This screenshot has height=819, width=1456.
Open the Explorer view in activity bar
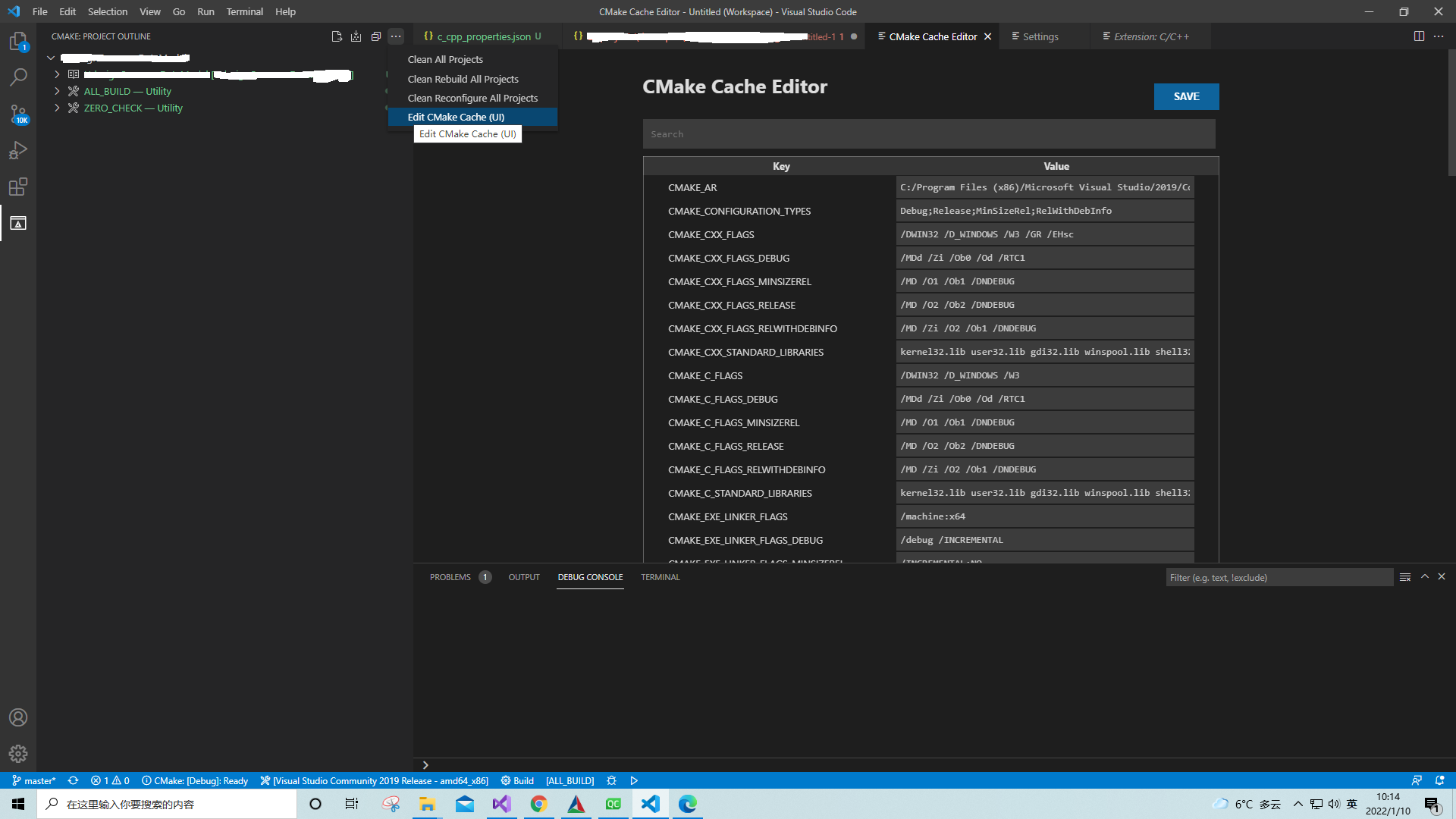click(18, 41)
